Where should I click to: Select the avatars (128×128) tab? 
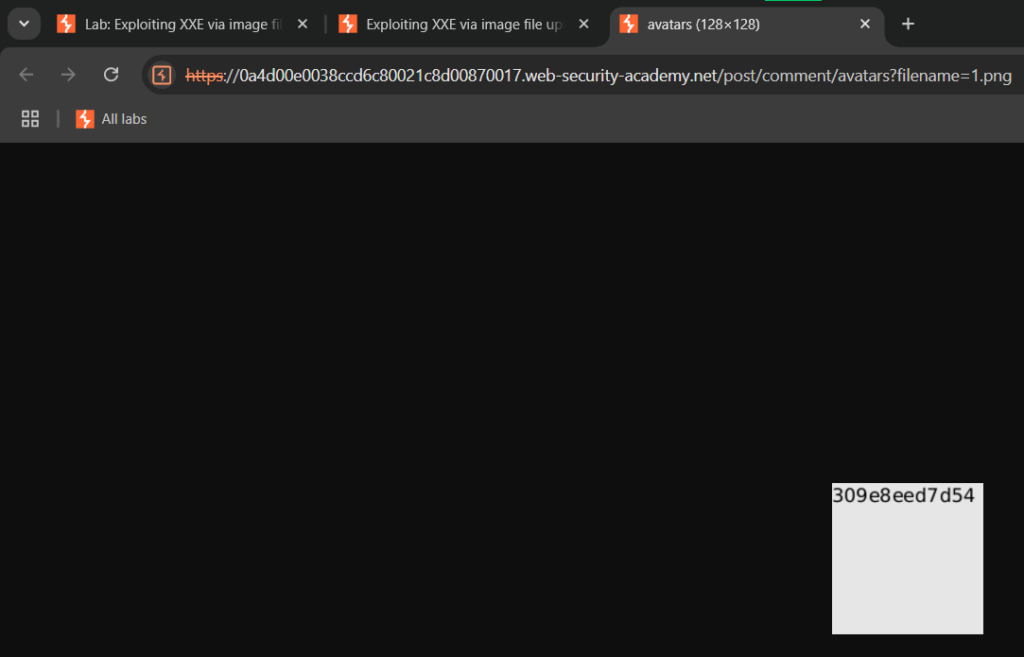746,24
